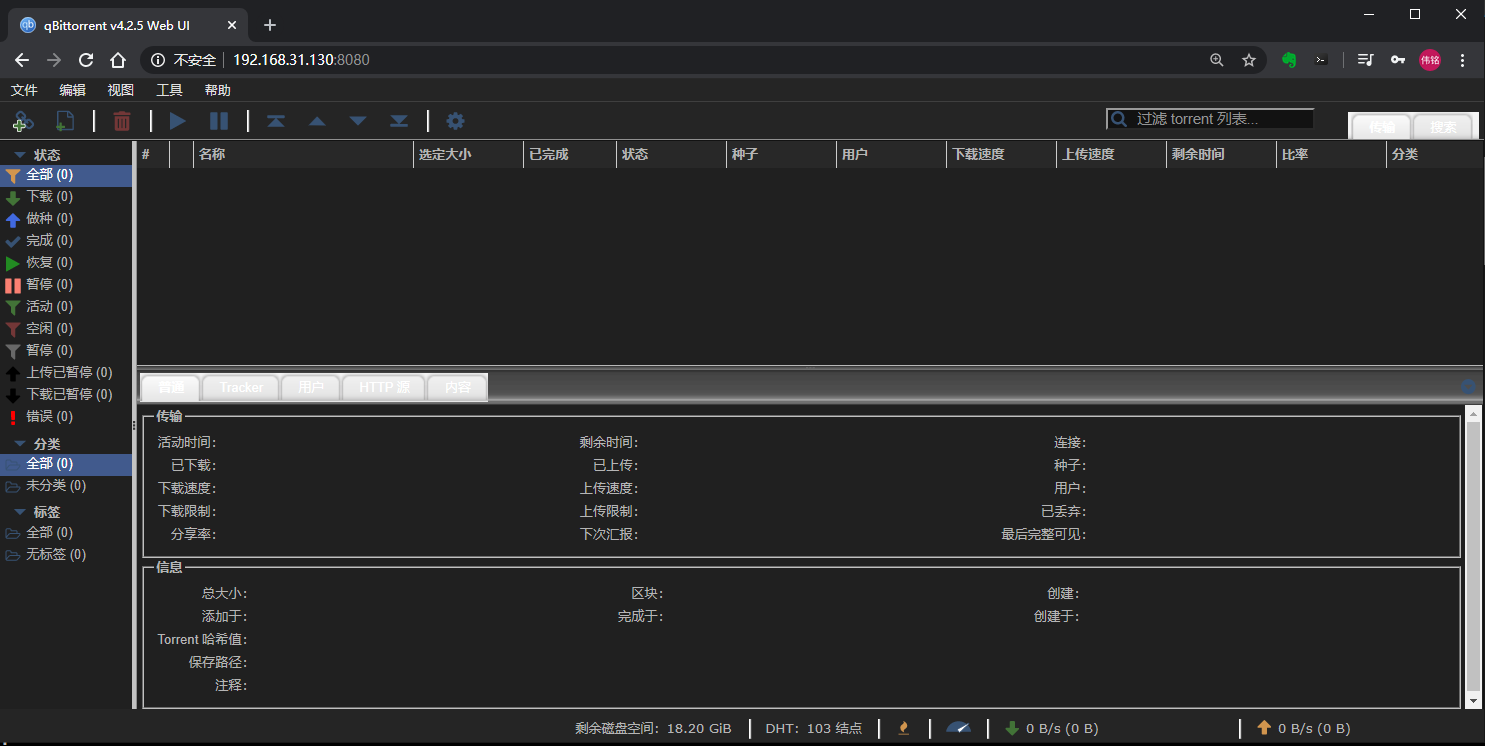Click the properties panel vertical scrollbar
The height and width of the screenshot is (746, 1485).
[x=1473, y=557]
